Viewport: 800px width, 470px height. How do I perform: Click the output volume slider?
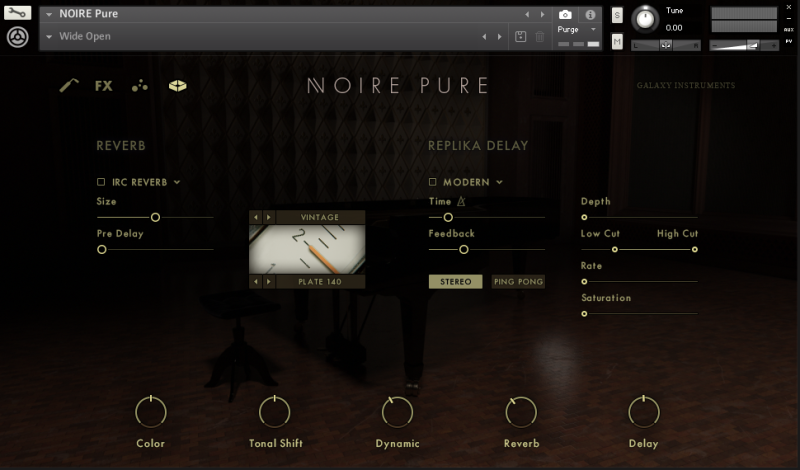[x=744, y=45]
